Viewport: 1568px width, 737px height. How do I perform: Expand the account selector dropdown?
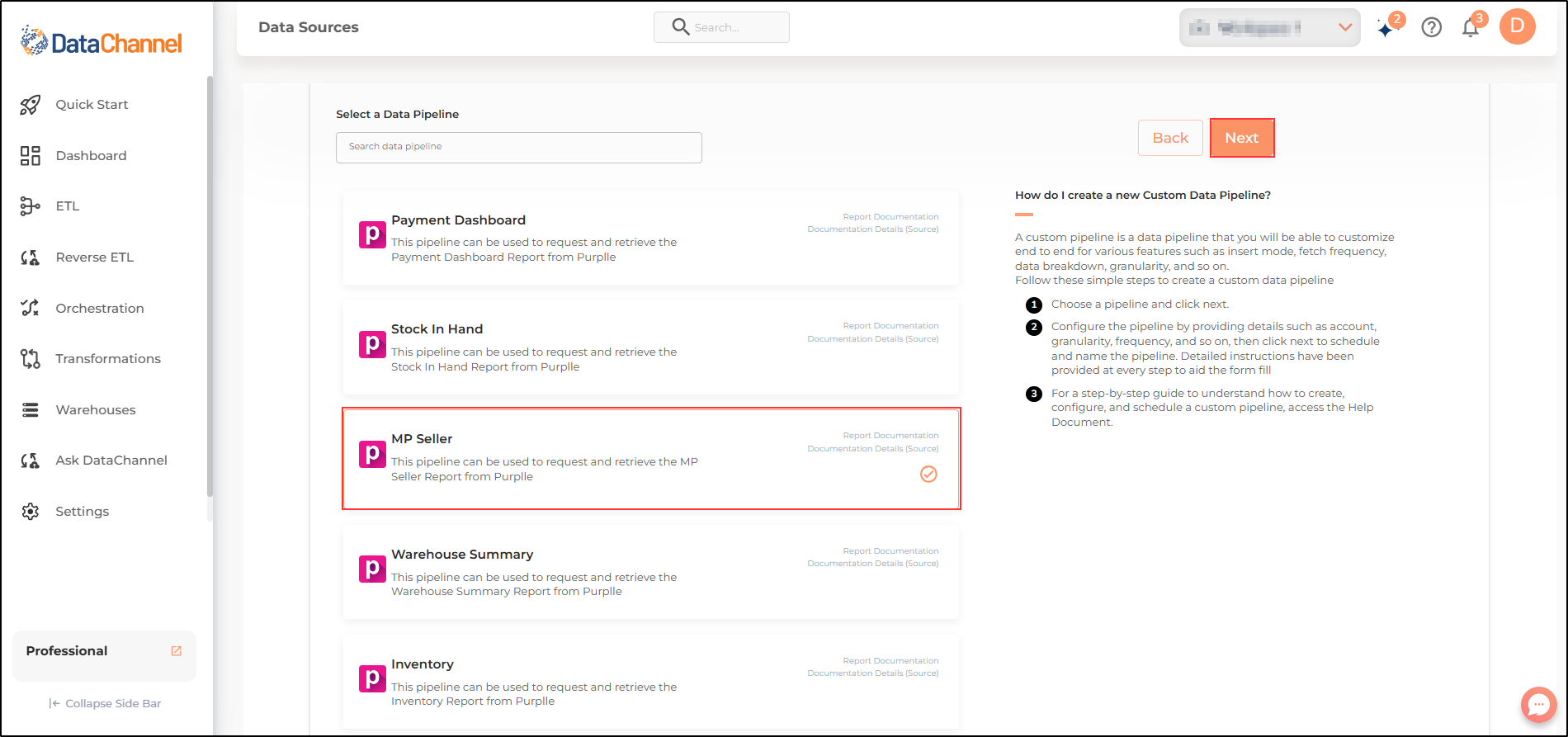tap(1270, 28)
